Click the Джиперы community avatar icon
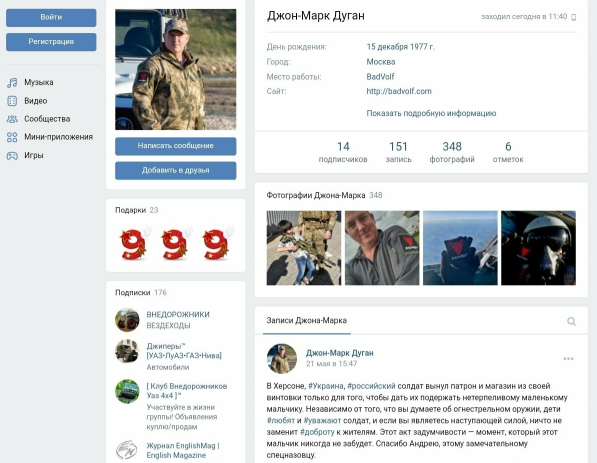The height and width of the screenshot is (463, 597). 127,351
